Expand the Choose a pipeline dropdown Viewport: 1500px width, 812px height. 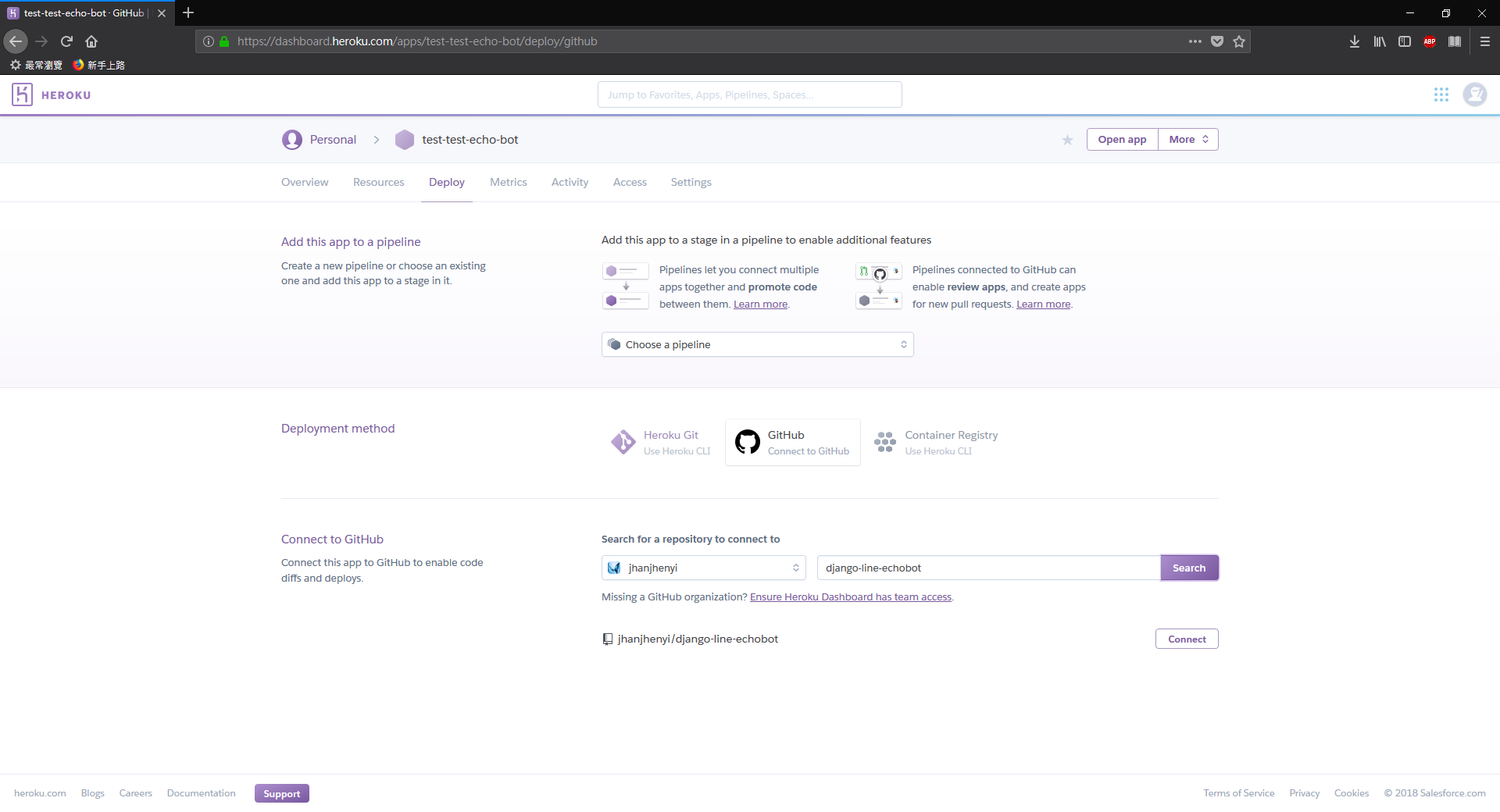758,344
